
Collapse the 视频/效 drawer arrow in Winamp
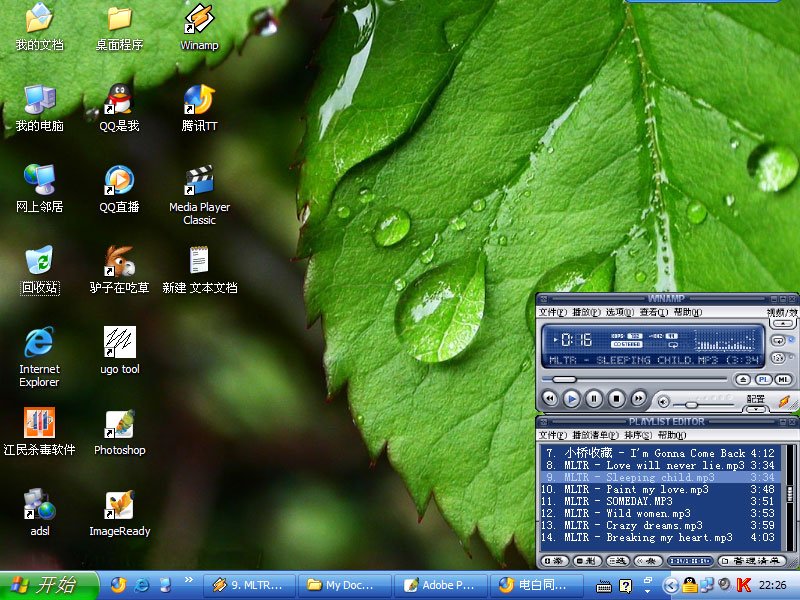pyautogui.click(x=784, y=323)
